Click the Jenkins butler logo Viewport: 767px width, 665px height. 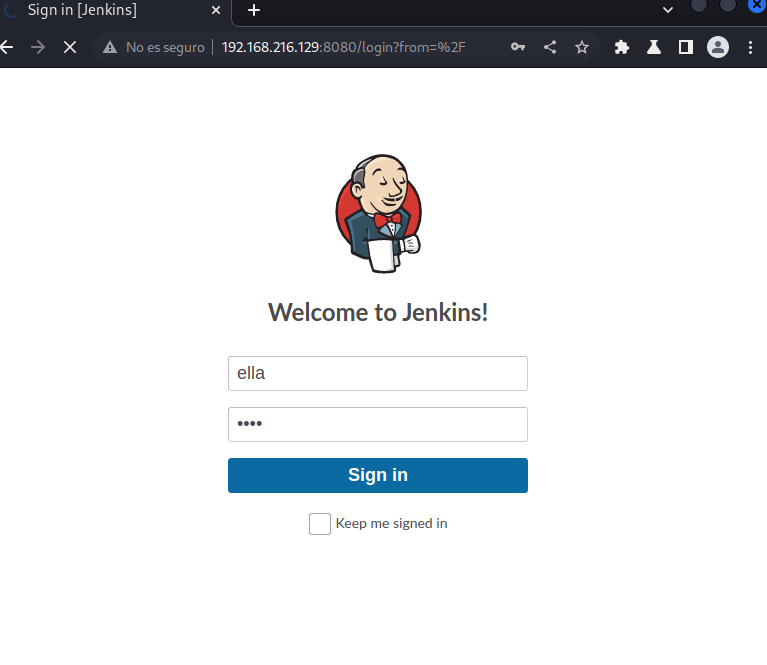379,214
